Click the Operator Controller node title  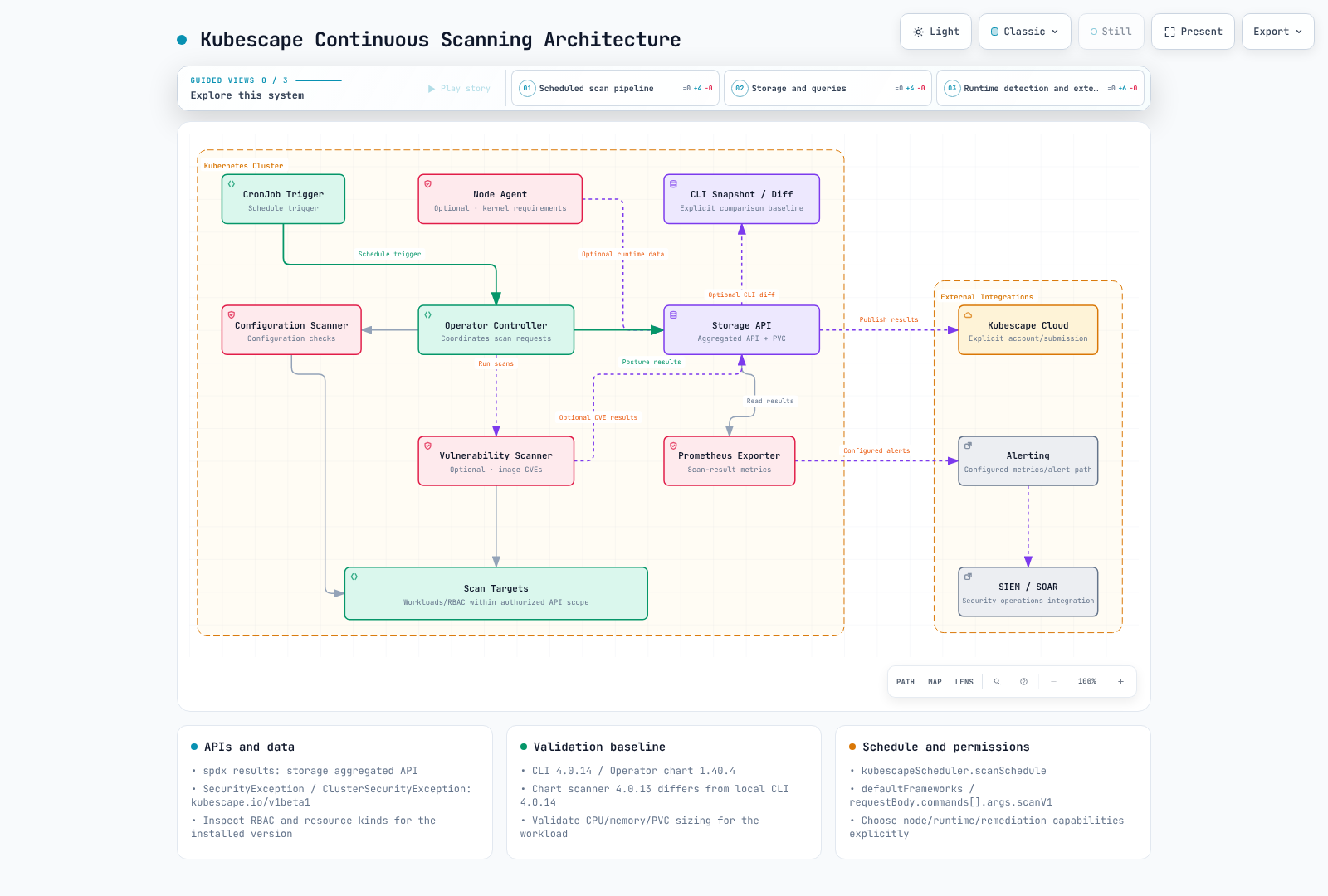point(496,325)
